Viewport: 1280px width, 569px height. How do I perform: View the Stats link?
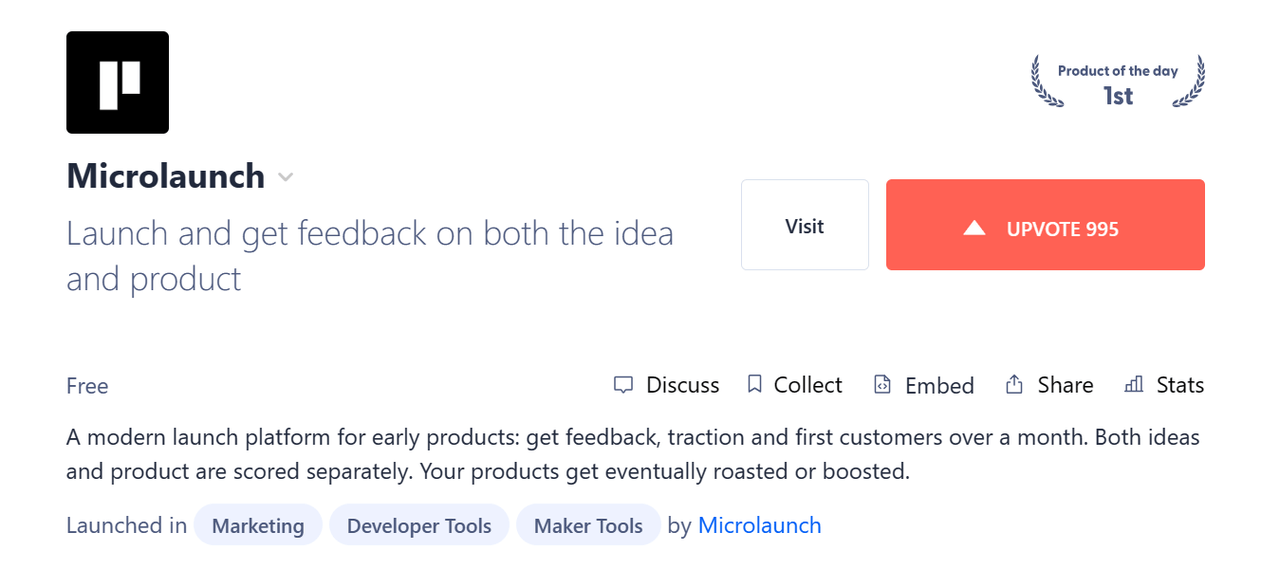coord(1180,385)
